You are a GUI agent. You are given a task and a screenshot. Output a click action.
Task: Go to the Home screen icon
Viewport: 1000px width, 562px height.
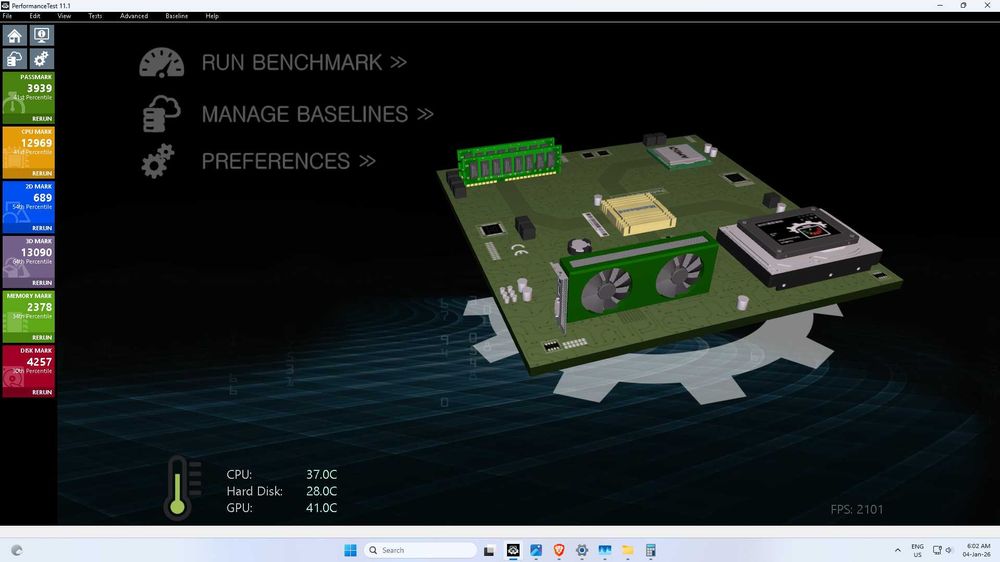pos(15,35)
